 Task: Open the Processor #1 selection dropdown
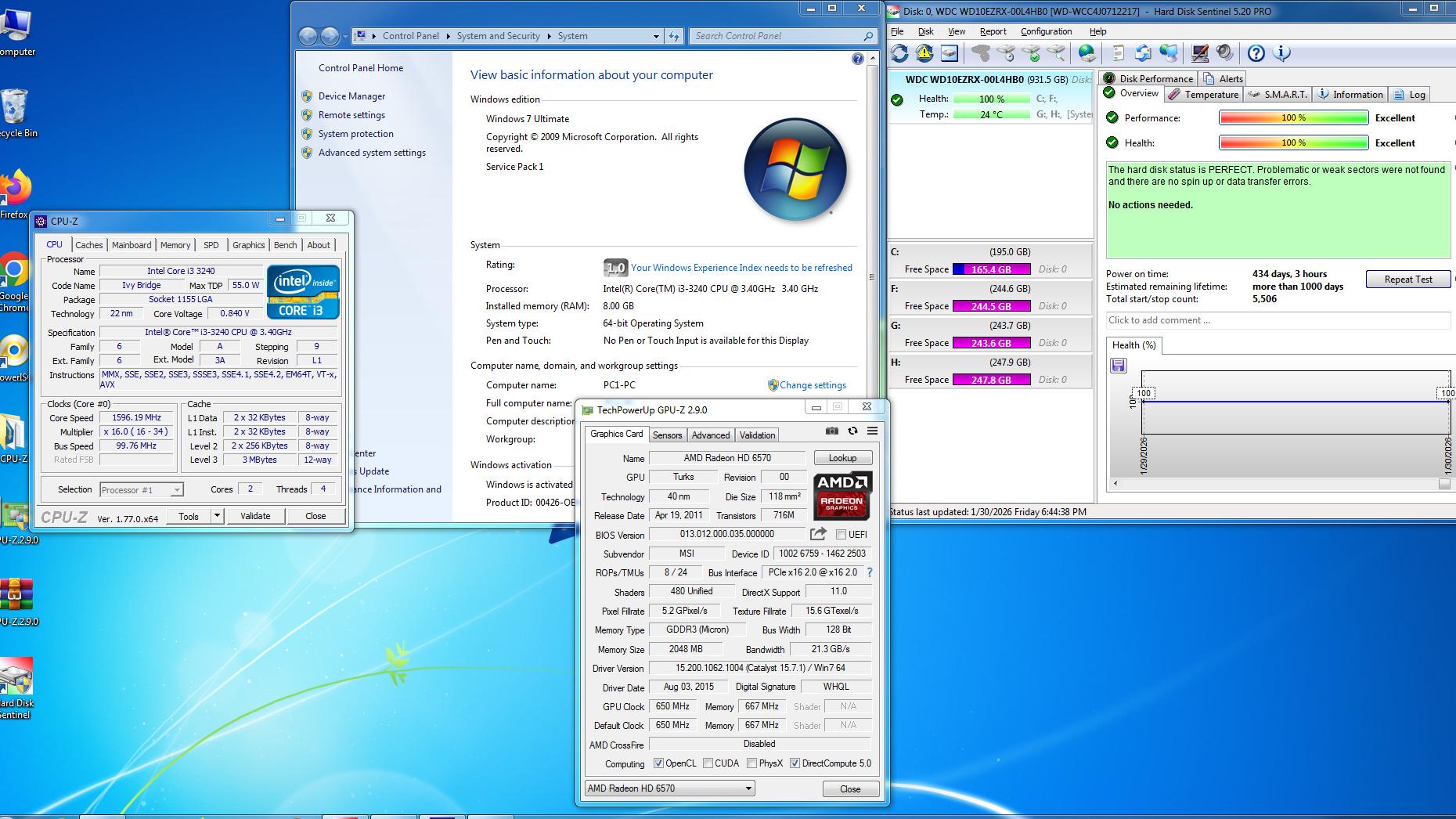coord(177,490)
